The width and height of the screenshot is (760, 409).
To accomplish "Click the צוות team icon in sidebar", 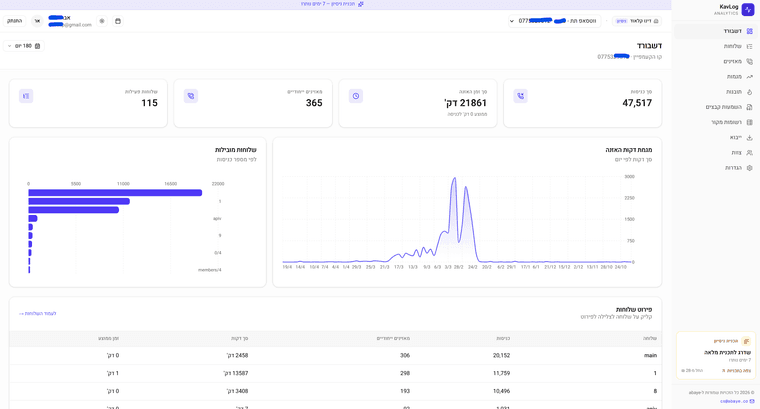I will 749,153.
